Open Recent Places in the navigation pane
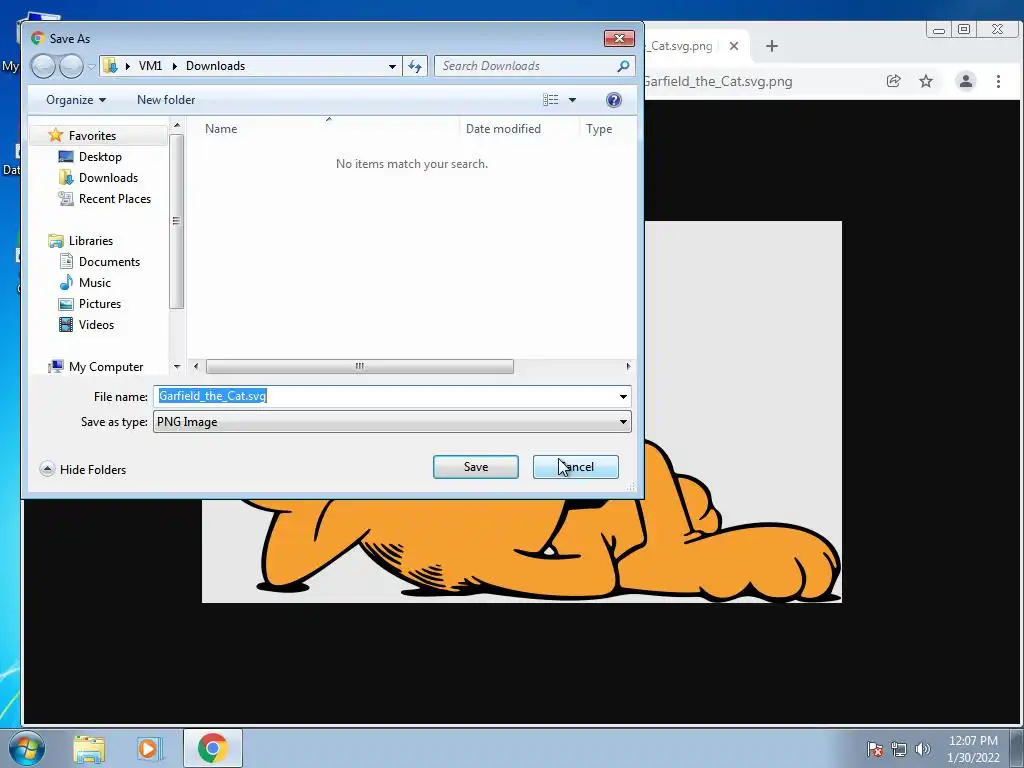This screenshot has width=1024, height=768. click(114, 199)
